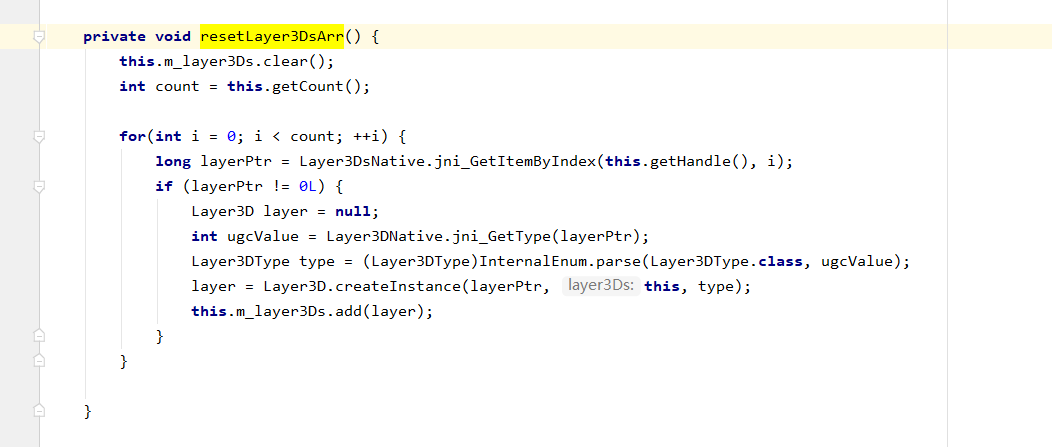Click the '0L' literal in the if condition

308,187
